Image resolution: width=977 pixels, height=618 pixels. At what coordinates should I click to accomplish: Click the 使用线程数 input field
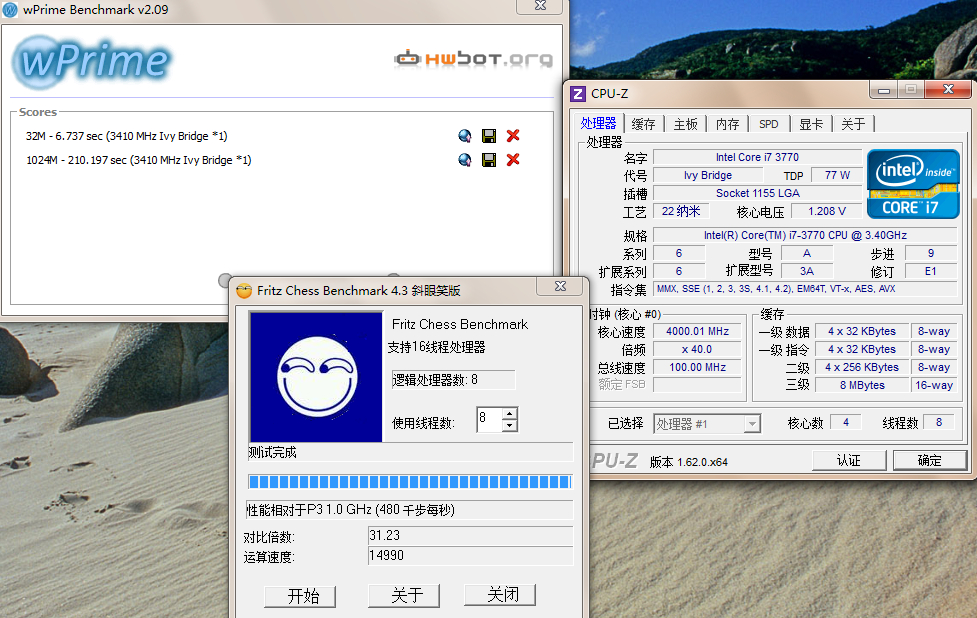point(490,419)
